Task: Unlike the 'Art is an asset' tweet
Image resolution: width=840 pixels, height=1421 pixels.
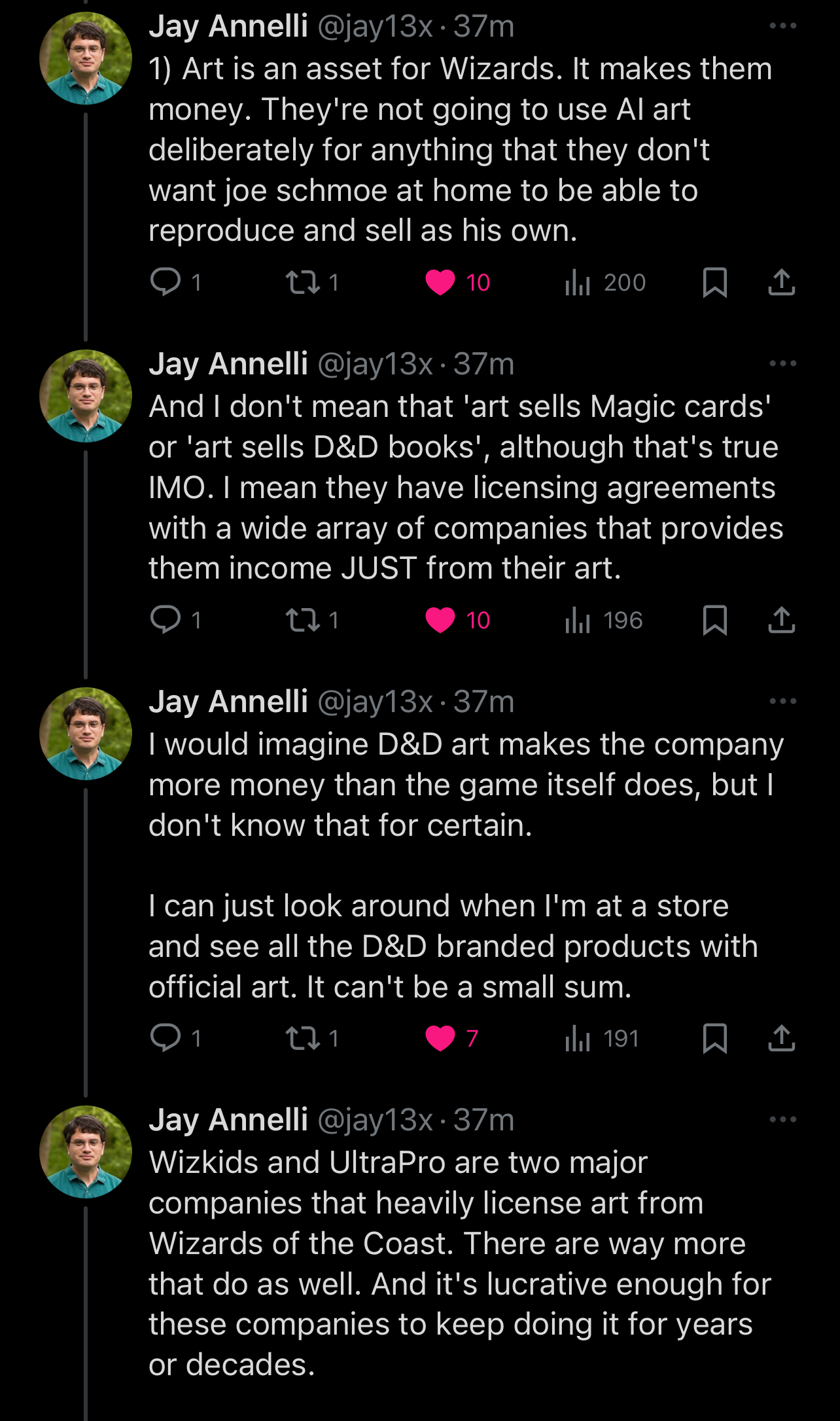Action: click(440, 282)
